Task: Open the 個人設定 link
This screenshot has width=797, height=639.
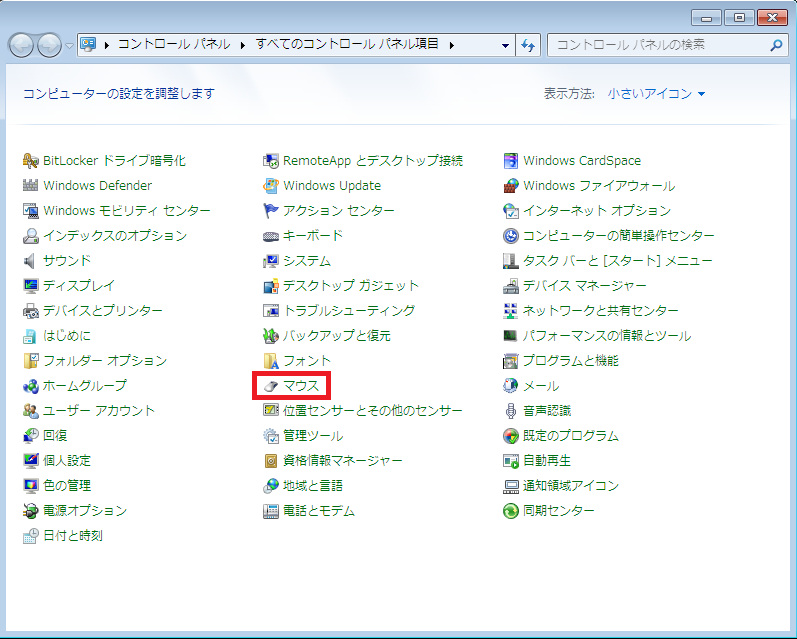Action: click(x=67, y=461)
